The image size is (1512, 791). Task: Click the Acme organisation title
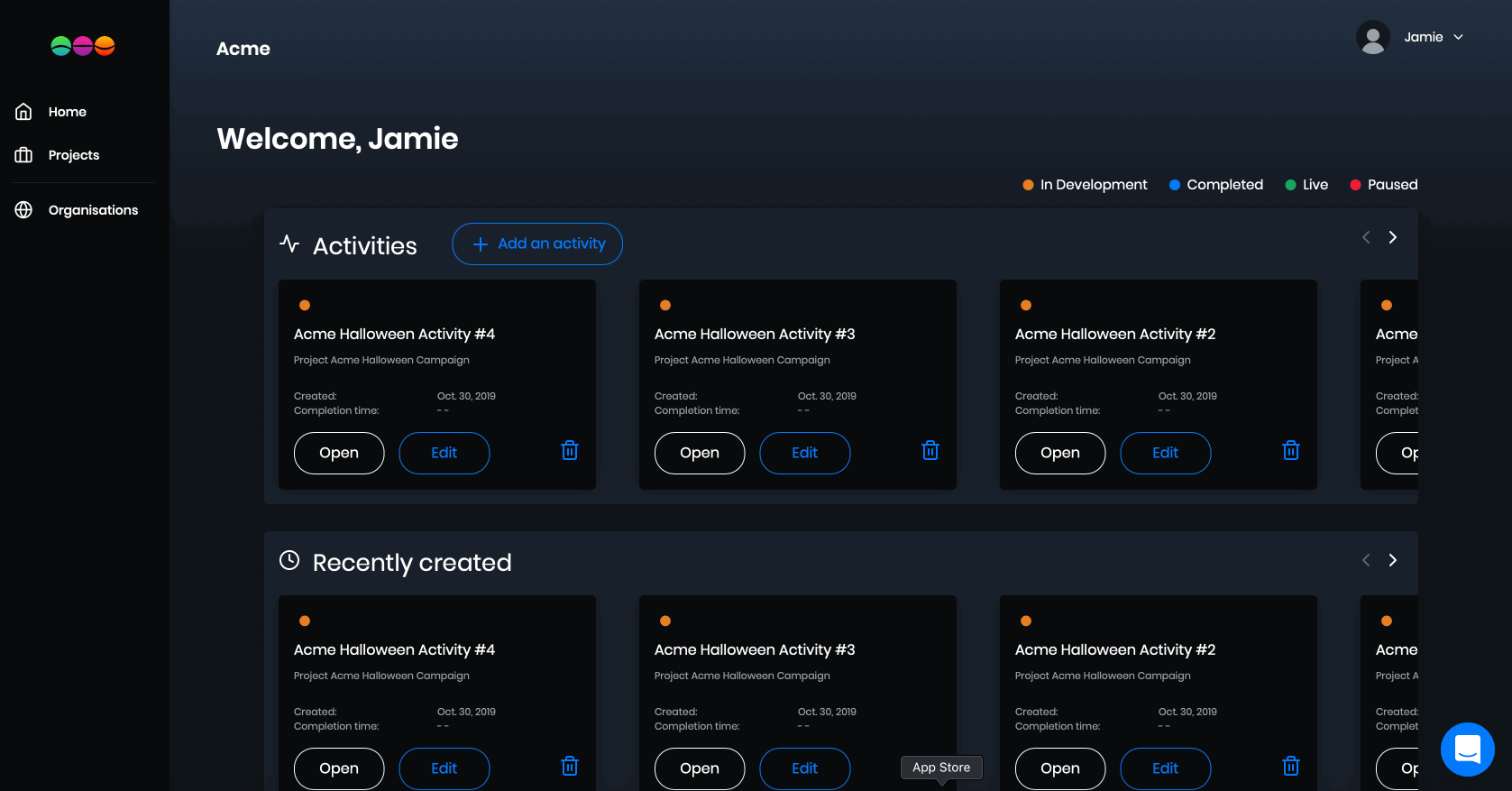243,49
